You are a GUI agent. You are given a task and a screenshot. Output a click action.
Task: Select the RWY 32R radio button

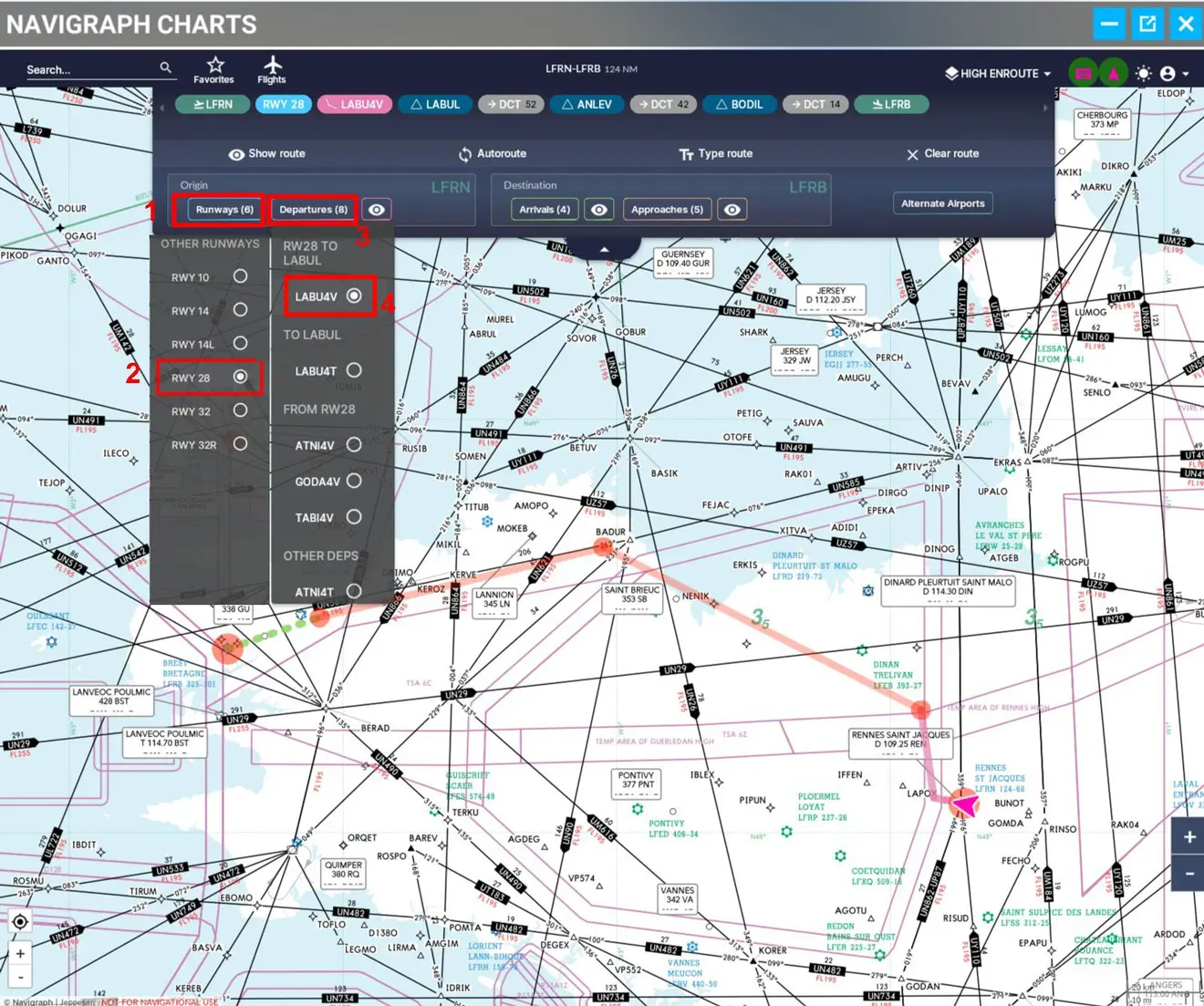click(240, 444)
